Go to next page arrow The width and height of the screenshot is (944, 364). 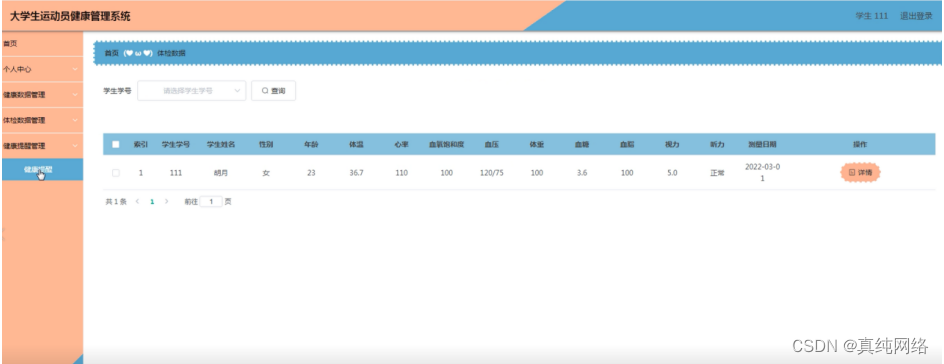click(167, 202)
